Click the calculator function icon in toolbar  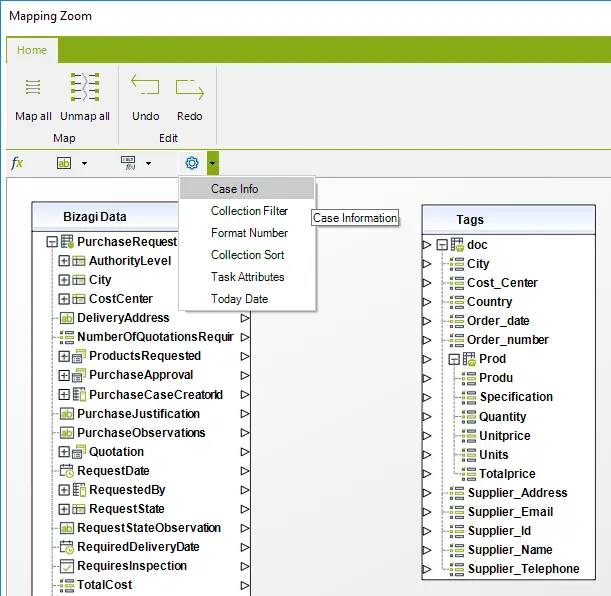(x=128, y=163)
